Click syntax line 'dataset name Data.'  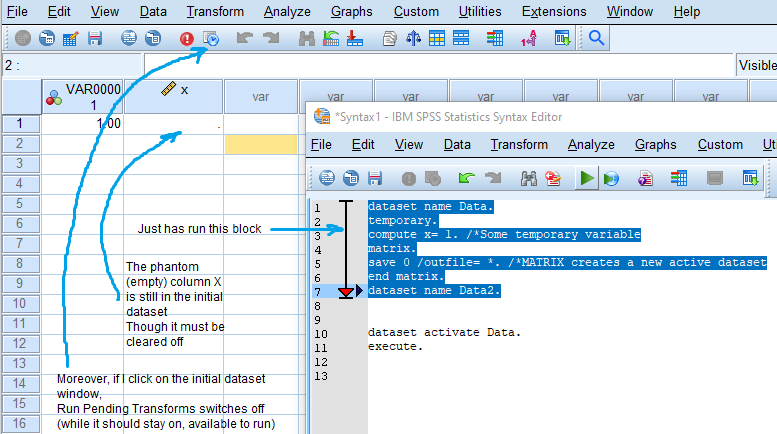pyautogui.click(x=431, y=207)
